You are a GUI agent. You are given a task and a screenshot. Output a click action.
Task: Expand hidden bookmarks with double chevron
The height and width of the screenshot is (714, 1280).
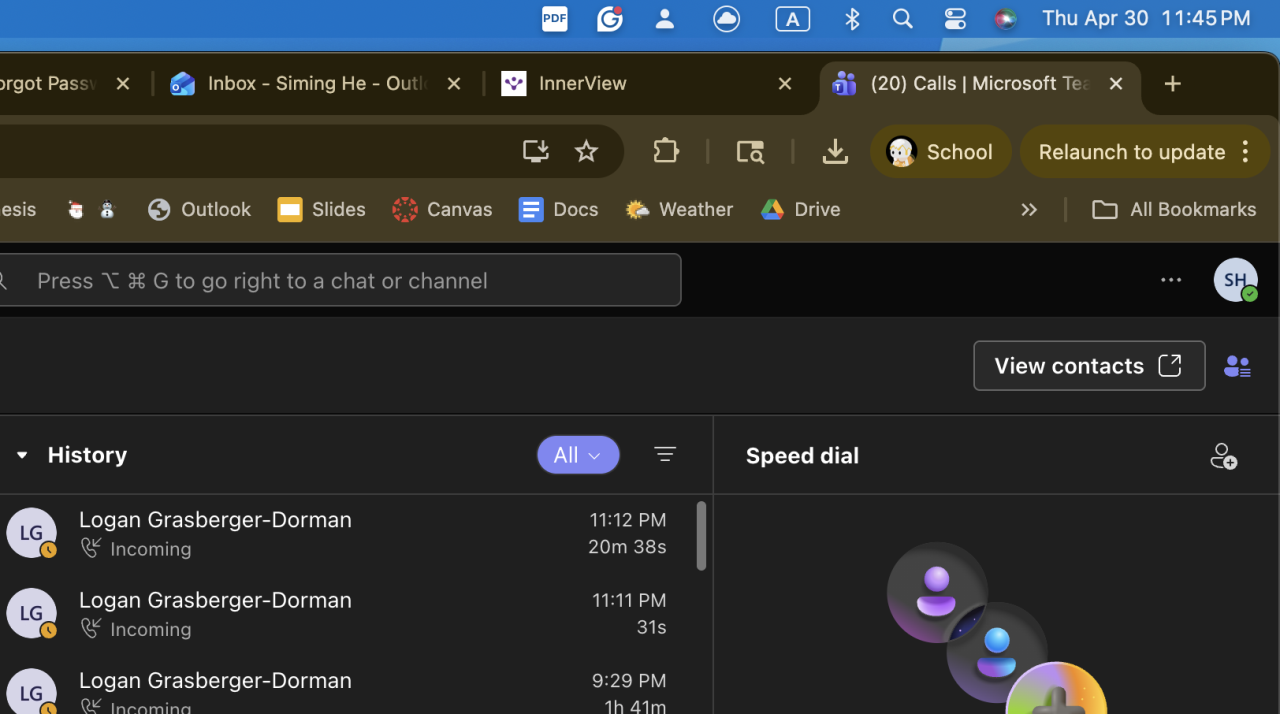point(1029,210)
